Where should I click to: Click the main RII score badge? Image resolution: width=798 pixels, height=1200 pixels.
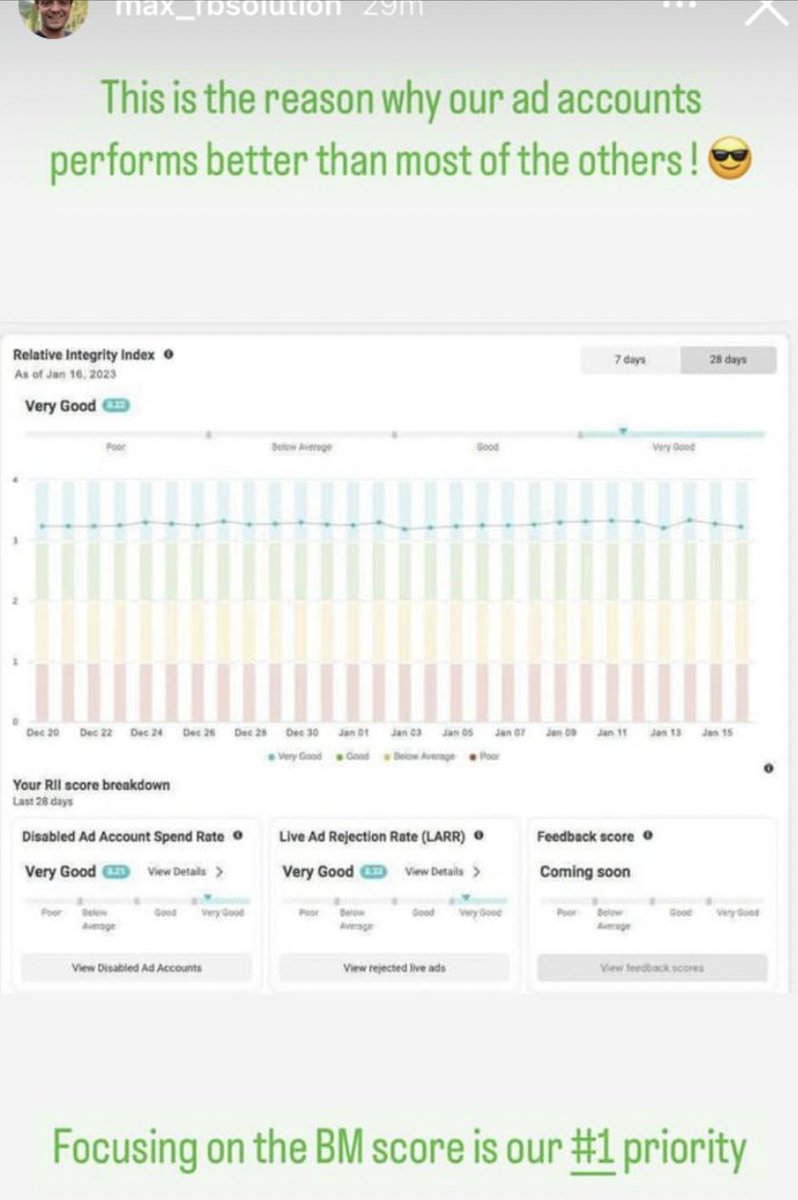point(115,406)
